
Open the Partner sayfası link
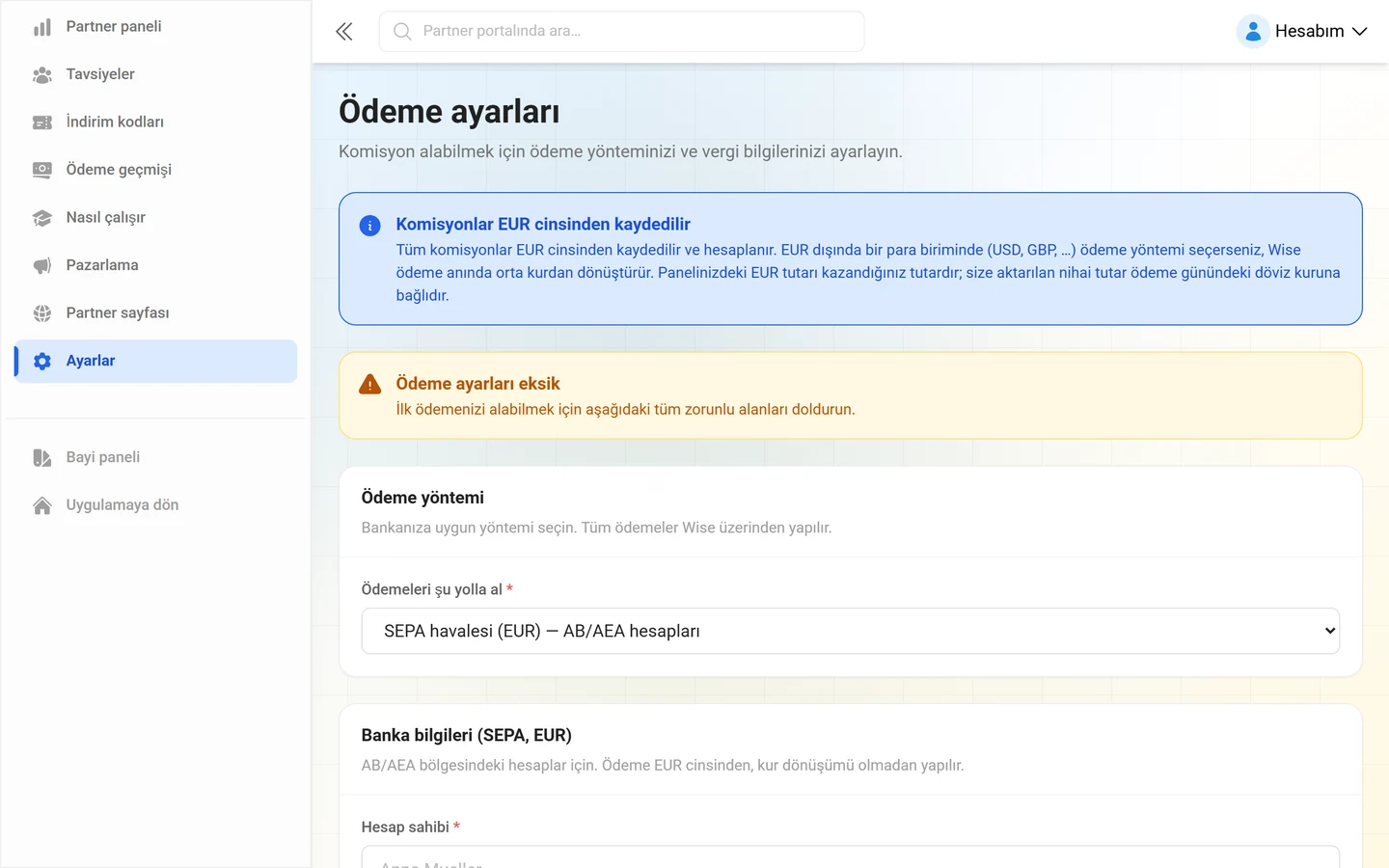click(155, 313)
